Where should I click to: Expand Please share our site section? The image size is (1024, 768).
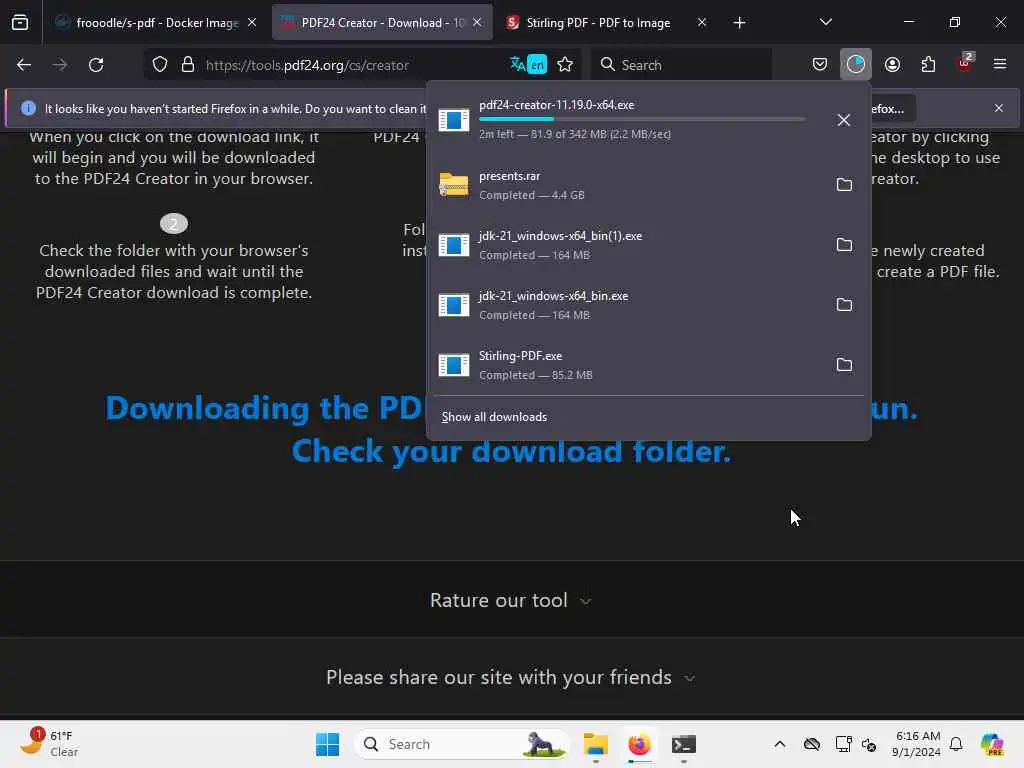pyautogui.click(x=510, y=677)
